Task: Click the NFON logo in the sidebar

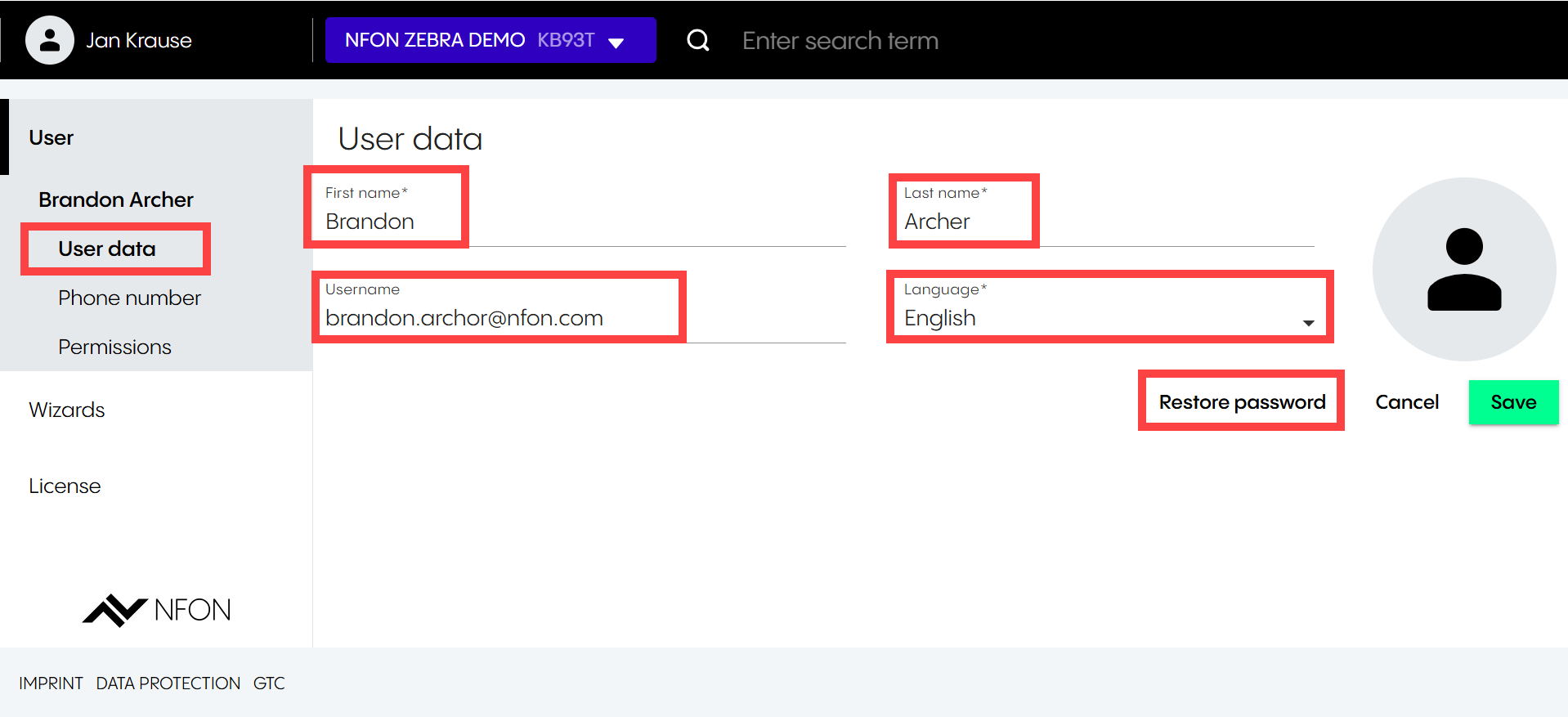Action: pyautogui.click(x=156, y=610)
